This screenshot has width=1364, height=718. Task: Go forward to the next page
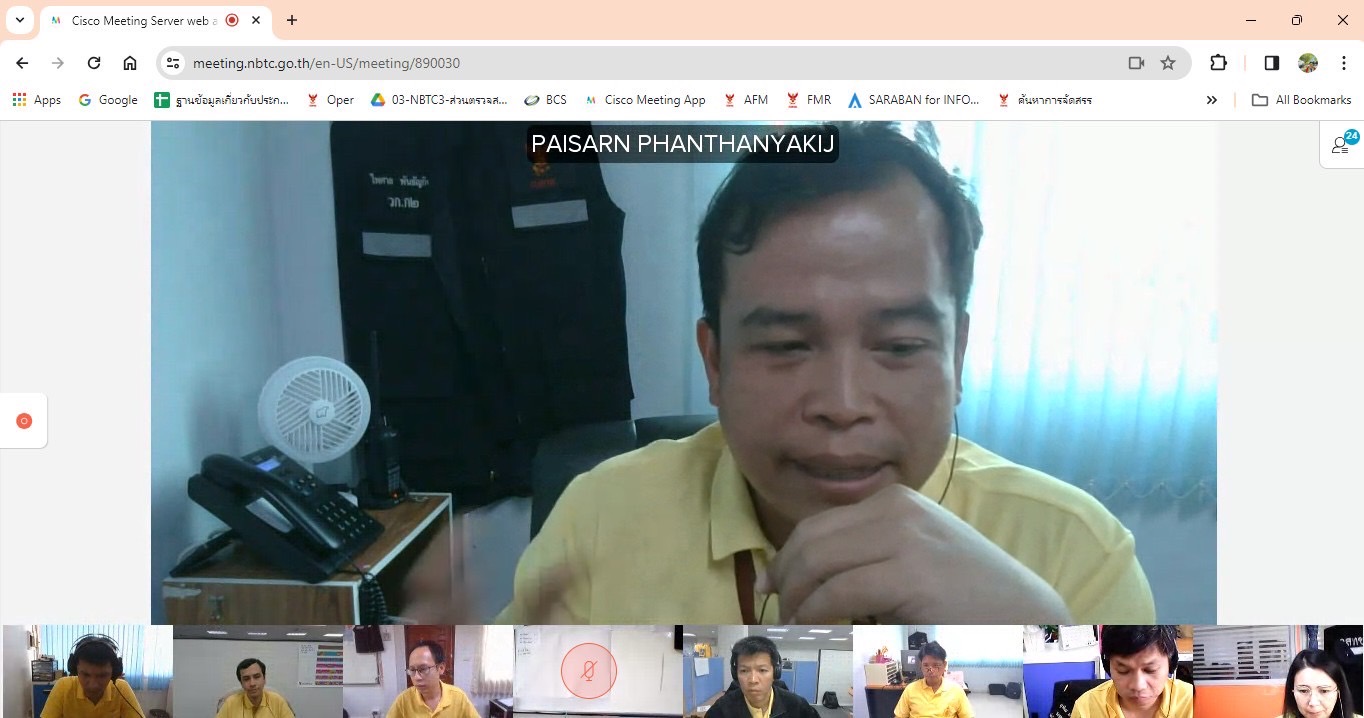pyautogui.click(x=58, y=63)
